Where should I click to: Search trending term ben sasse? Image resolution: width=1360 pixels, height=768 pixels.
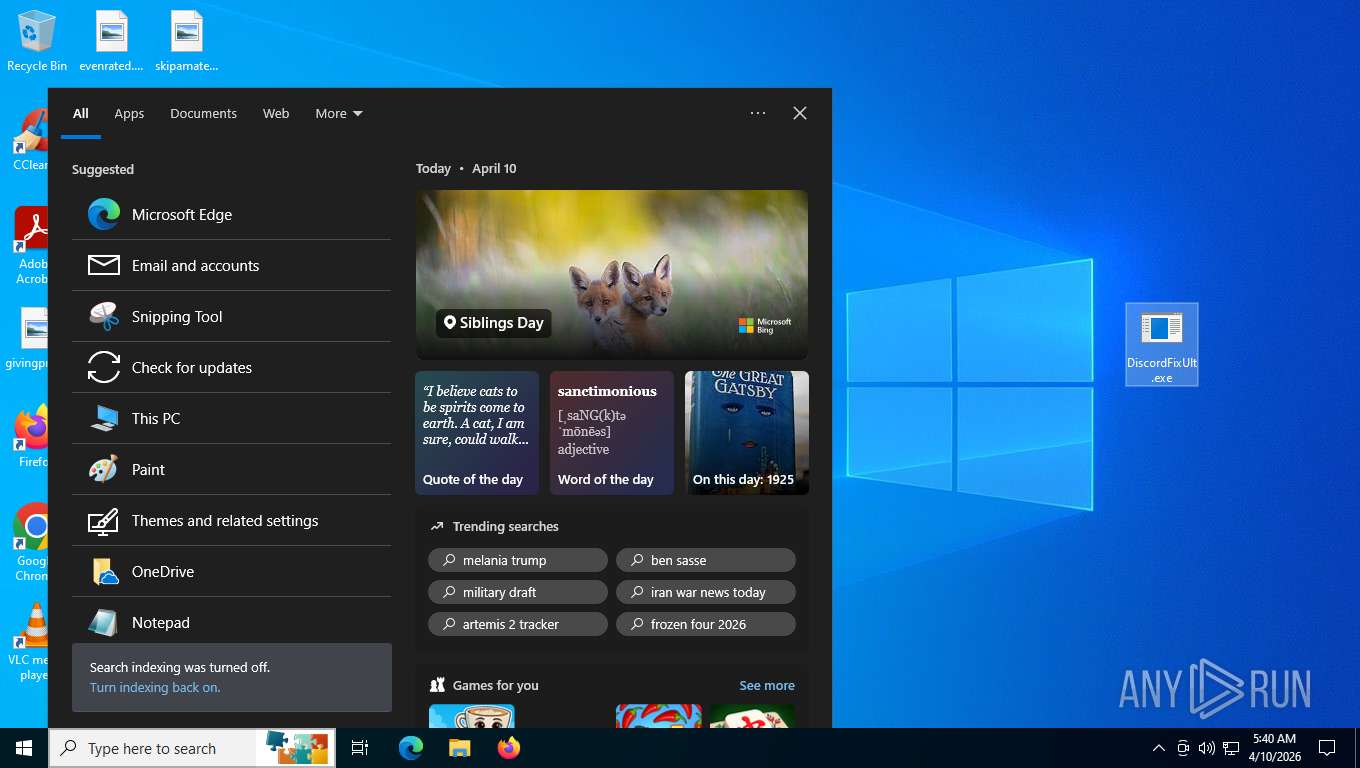click(706, 560)
